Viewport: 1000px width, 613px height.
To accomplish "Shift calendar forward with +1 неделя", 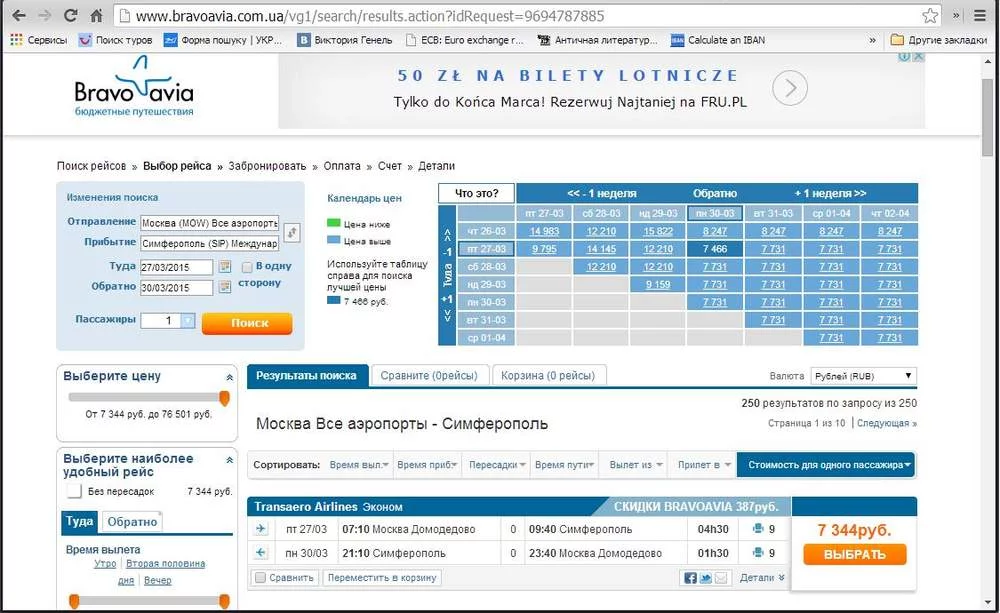I will pyautogui.click(x=830, y=193).
